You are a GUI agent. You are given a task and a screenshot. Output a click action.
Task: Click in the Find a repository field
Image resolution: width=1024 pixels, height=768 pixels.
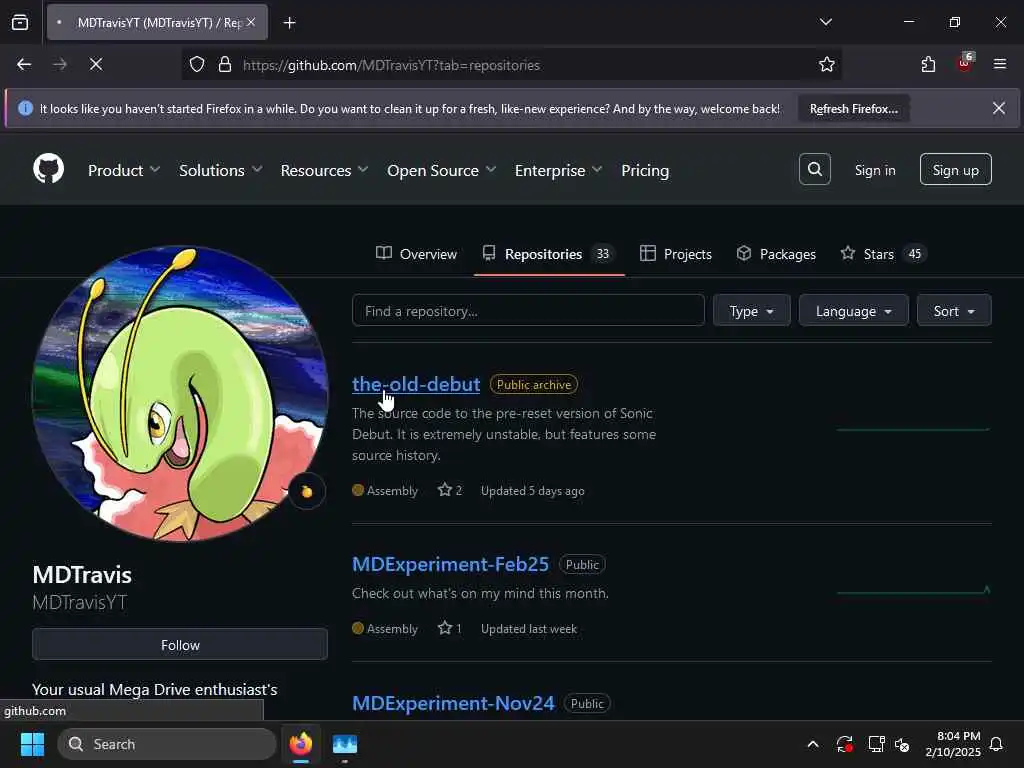528,310
